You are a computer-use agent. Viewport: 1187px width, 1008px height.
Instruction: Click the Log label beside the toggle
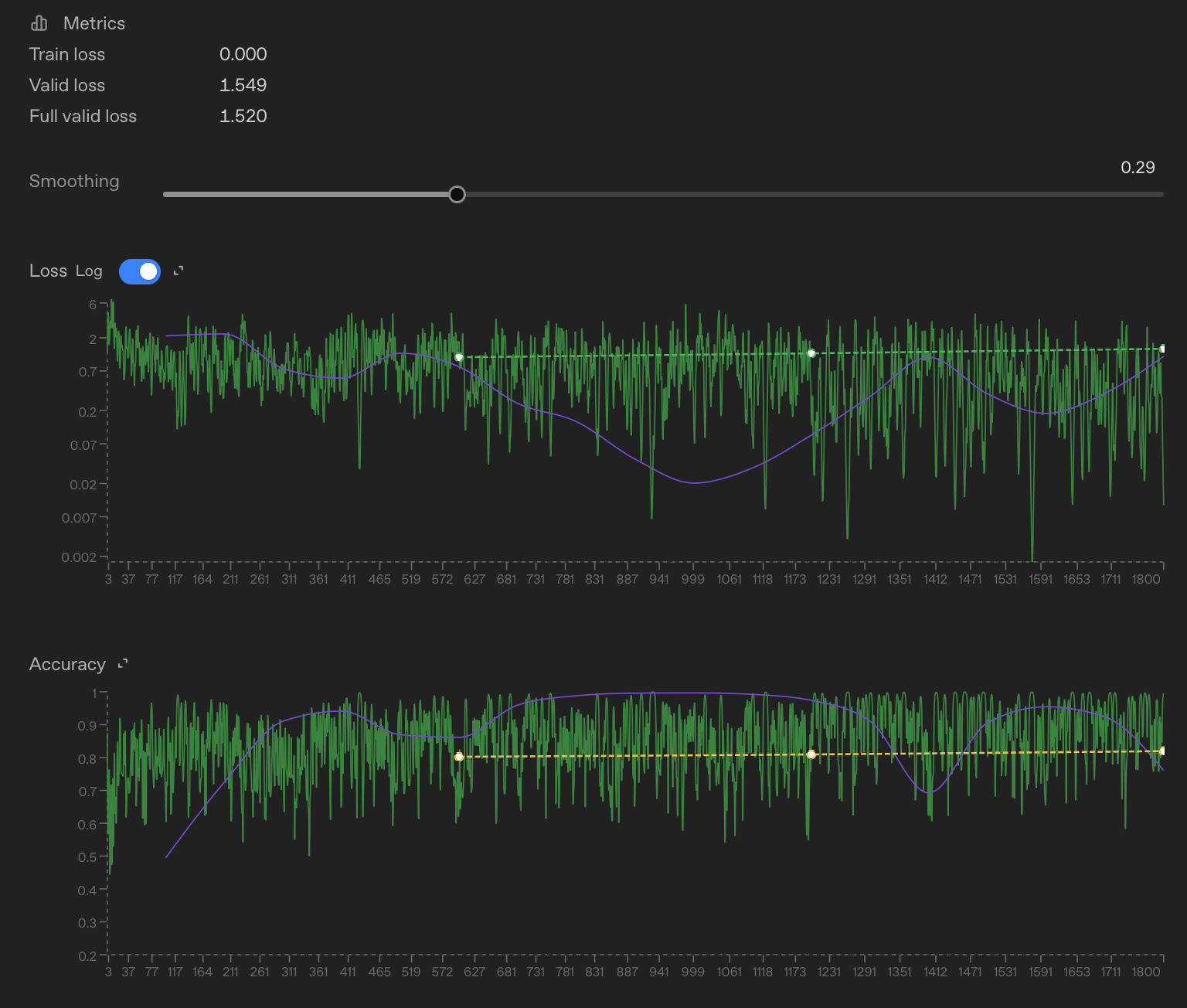coord(89,271)
